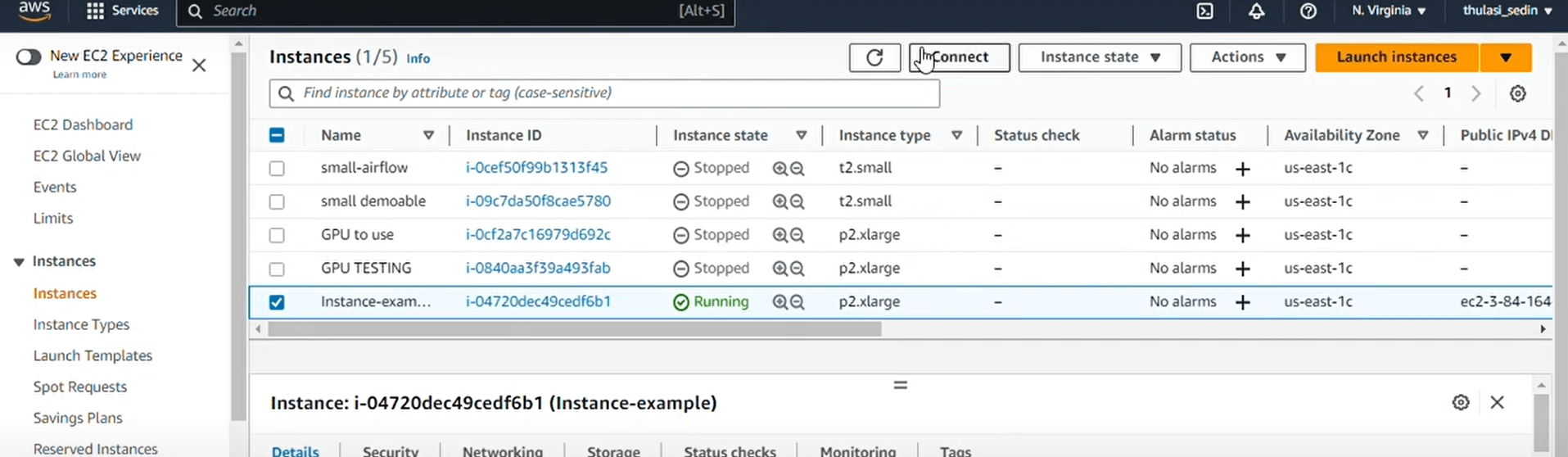Click the Services grid icon
The height and width of the screenshot is (457, 1568).
point(96,11)
